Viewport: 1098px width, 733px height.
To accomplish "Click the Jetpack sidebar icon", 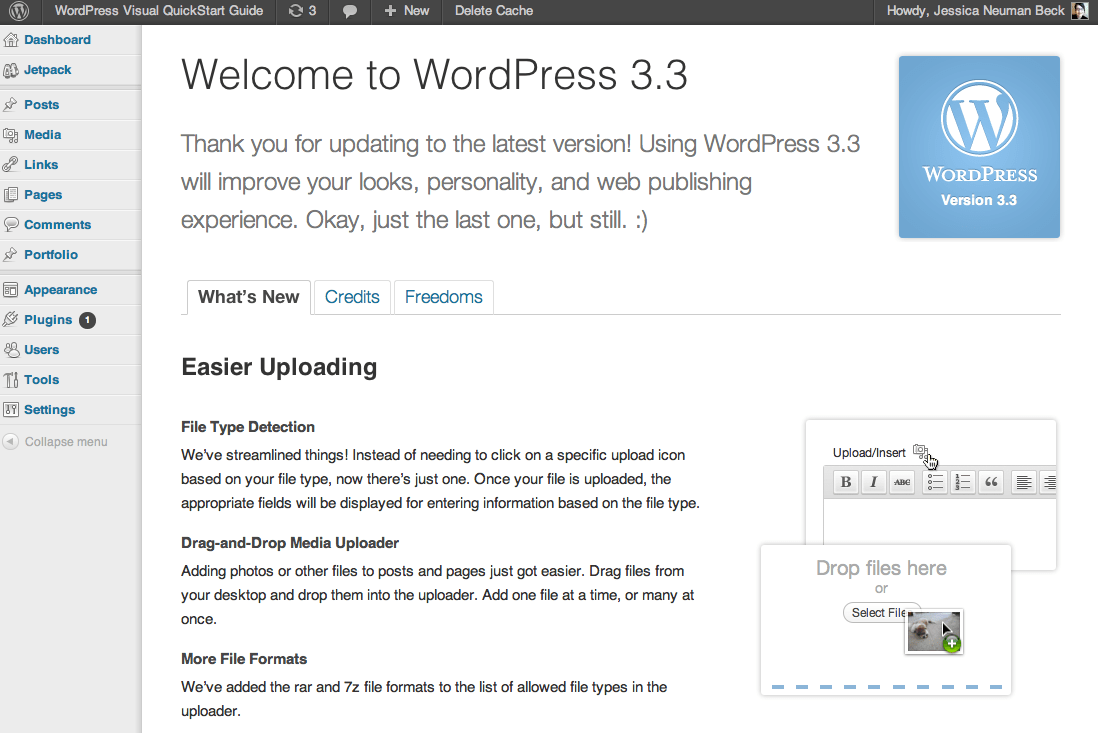I will [11, 70].
